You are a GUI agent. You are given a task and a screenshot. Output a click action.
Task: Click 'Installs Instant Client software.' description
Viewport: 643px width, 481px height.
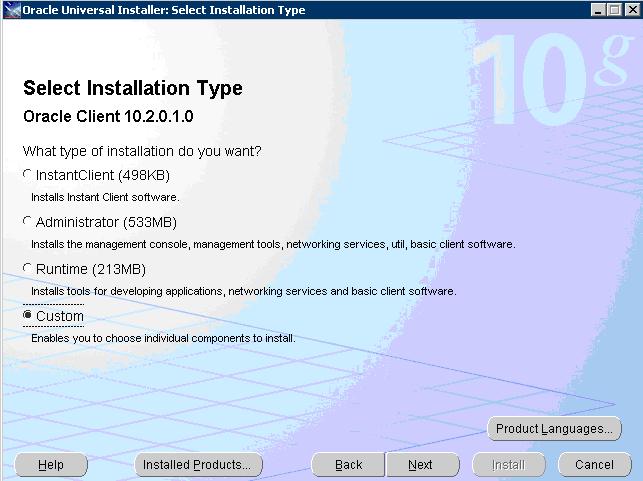click(x=105, y=197)
